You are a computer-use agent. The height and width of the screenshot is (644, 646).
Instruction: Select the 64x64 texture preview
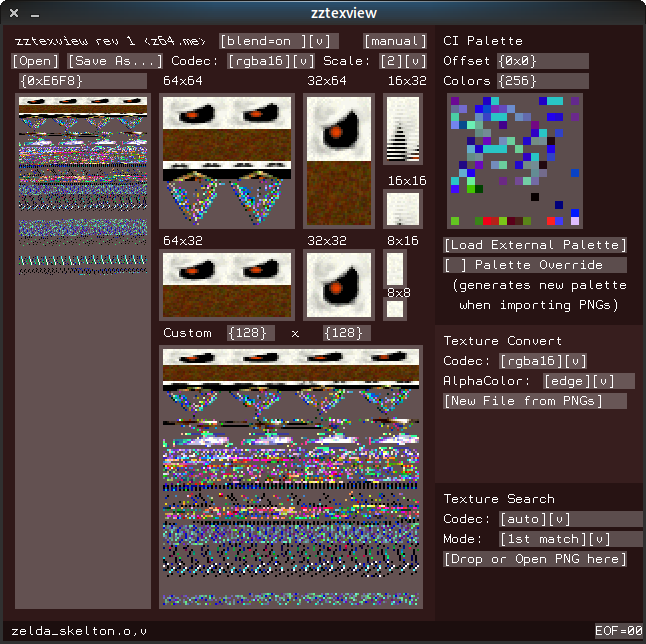coord(227,161)
